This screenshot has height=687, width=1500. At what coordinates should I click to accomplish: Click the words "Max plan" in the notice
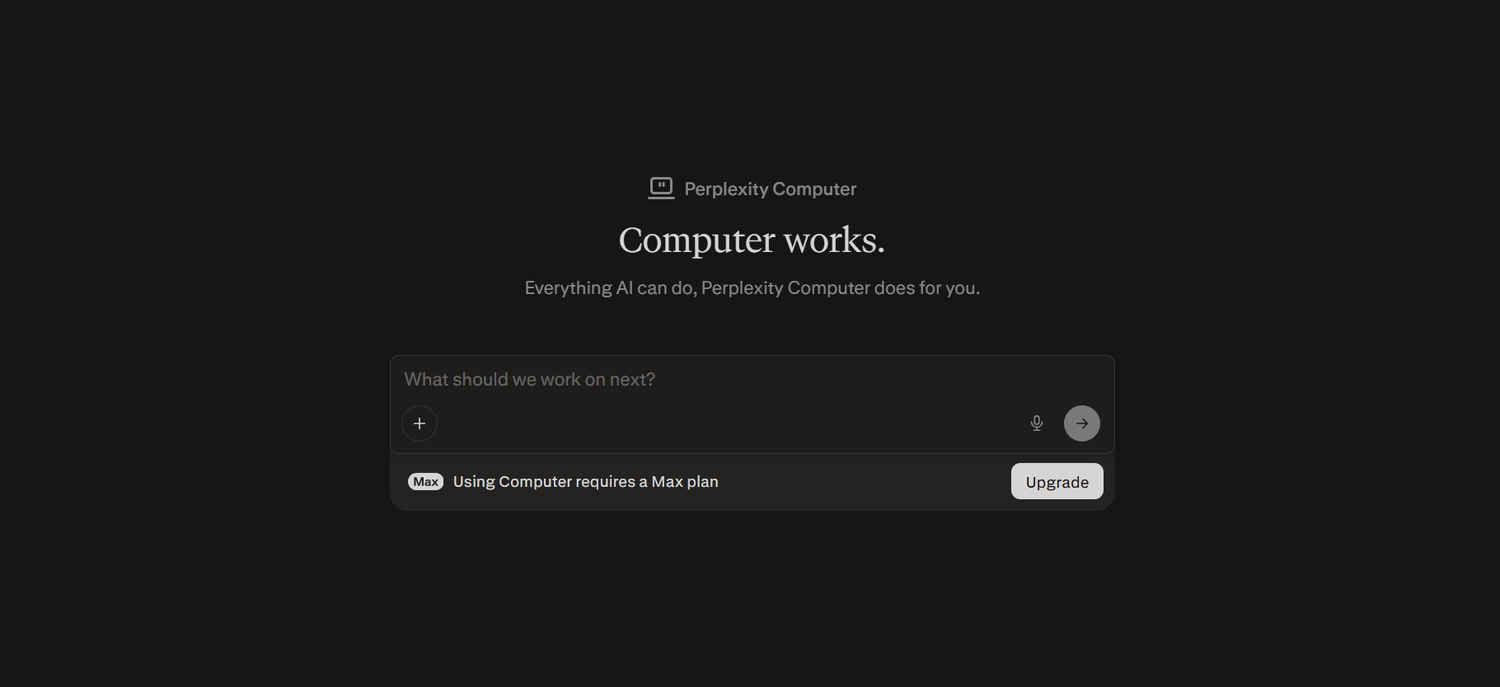tap(685, 482)
